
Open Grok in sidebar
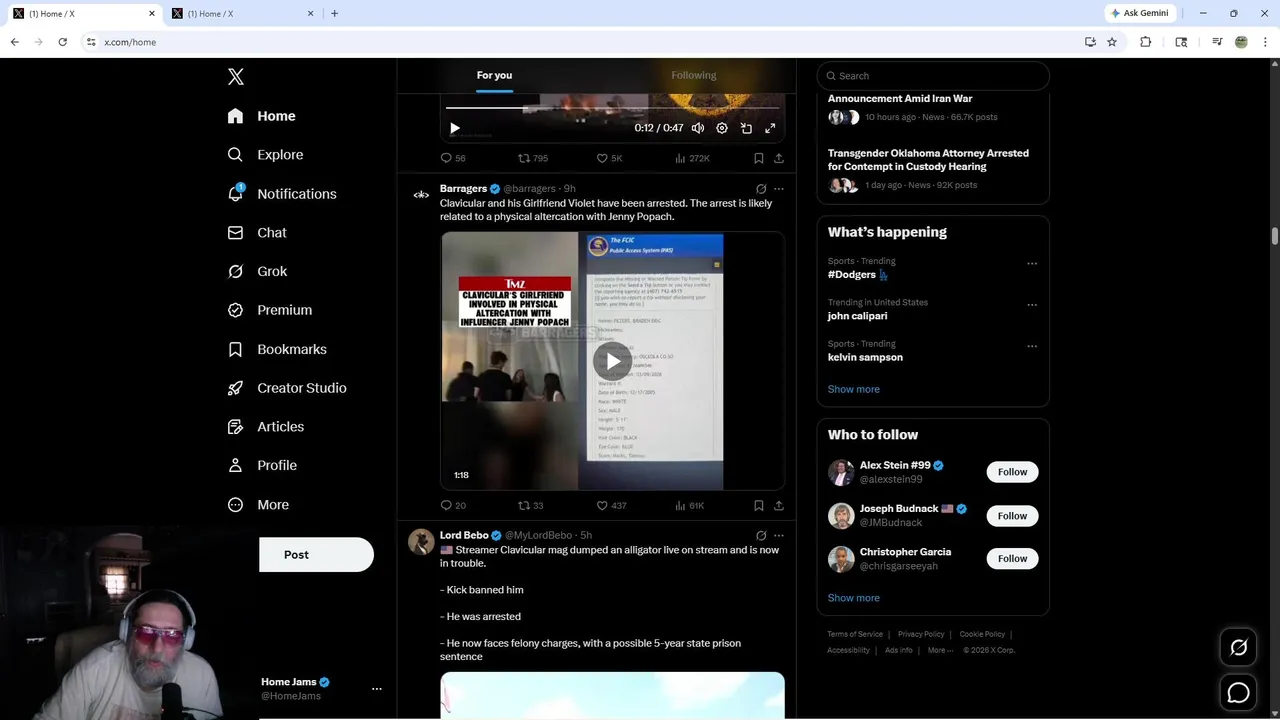pos(256,271)
